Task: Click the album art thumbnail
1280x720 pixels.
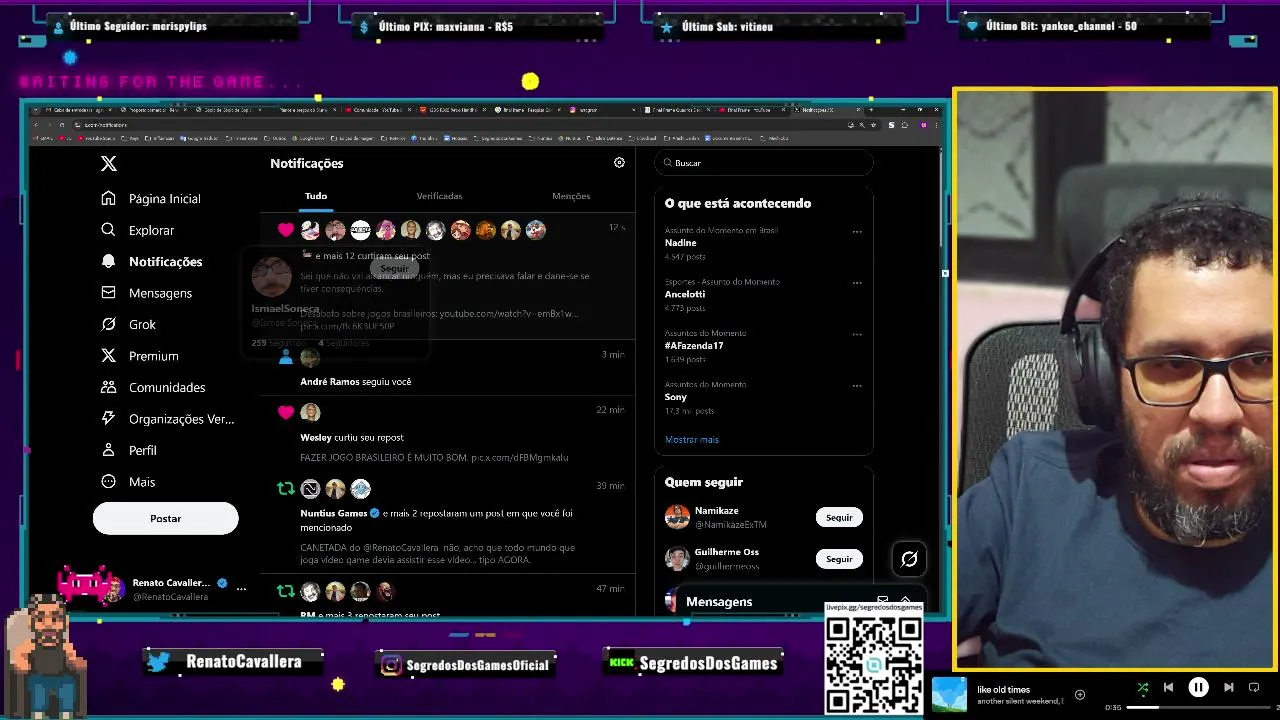Action: [x=950, y=695]
